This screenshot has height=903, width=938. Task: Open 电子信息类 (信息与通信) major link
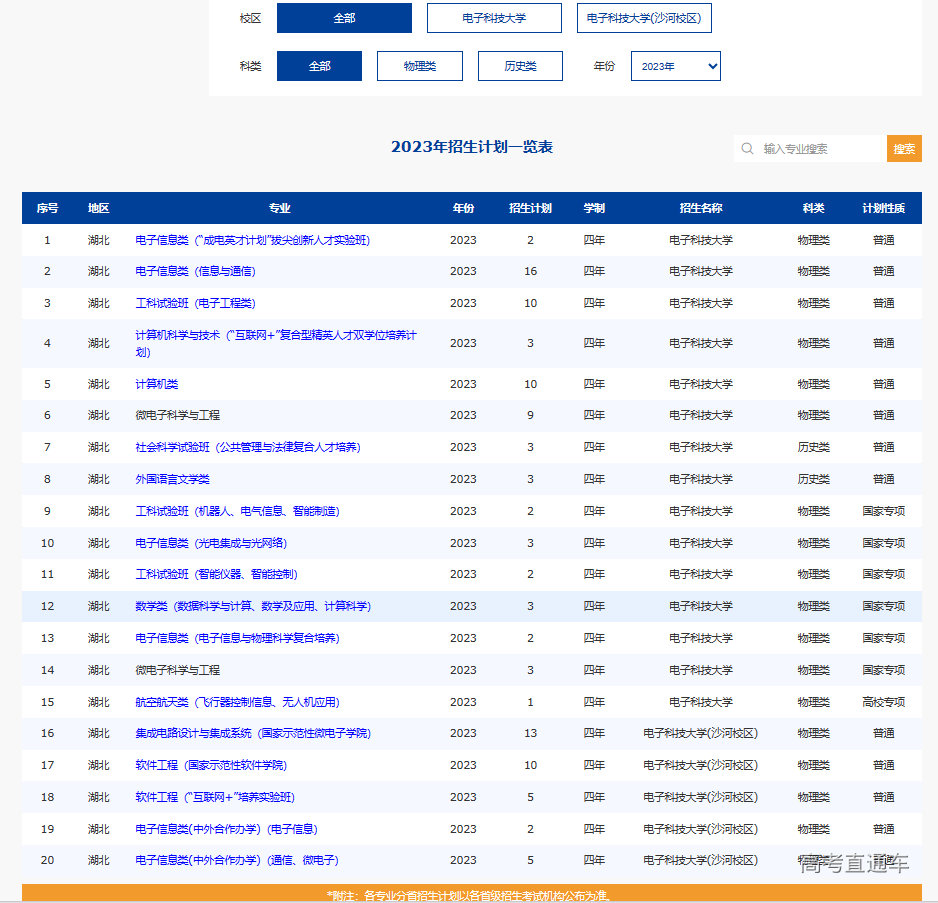click(x=195, y=271)
